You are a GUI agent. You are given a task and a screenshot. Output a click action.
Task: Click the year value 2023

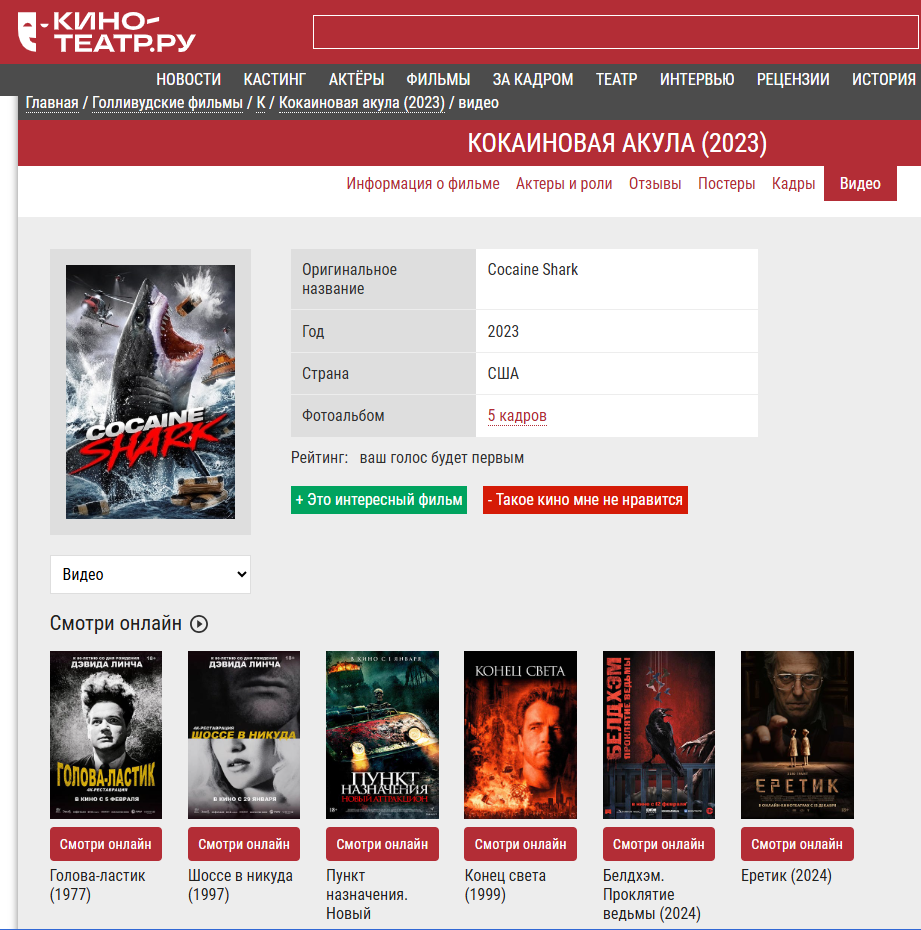coord(503,332)
